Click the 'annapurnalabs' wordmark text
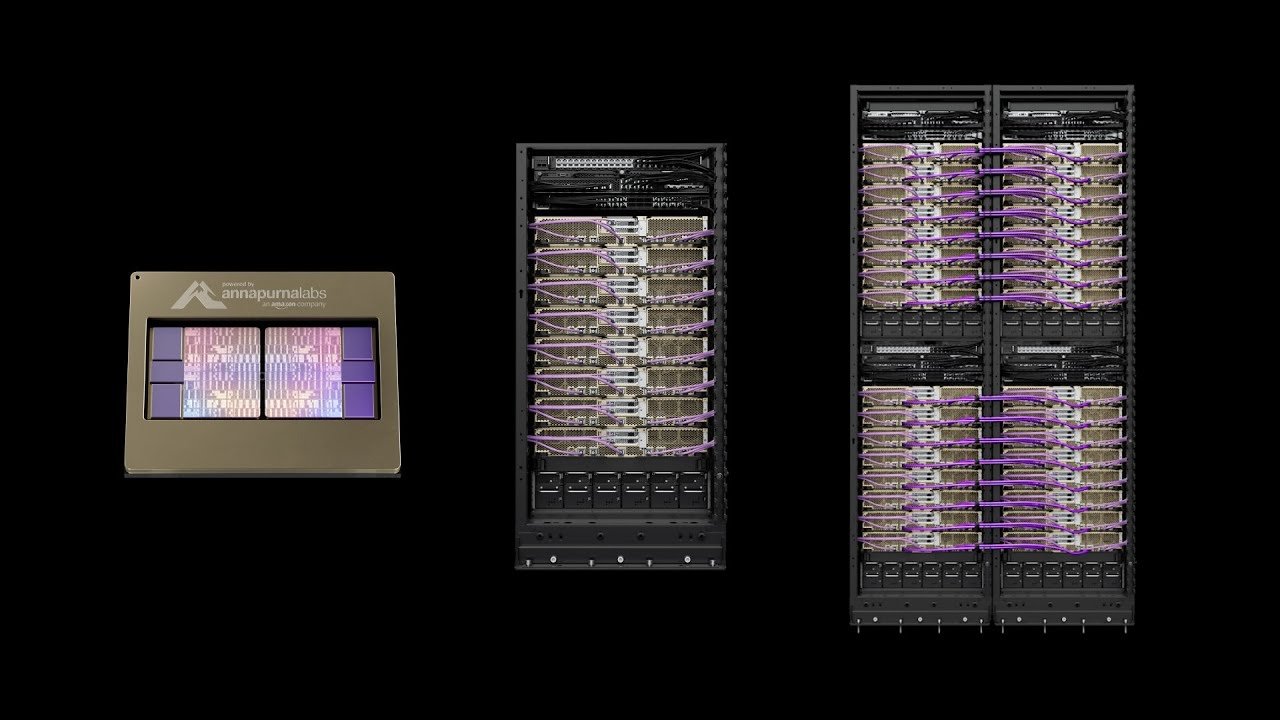The width and height of the screenshot is (1280, 720). coord(276,294)
